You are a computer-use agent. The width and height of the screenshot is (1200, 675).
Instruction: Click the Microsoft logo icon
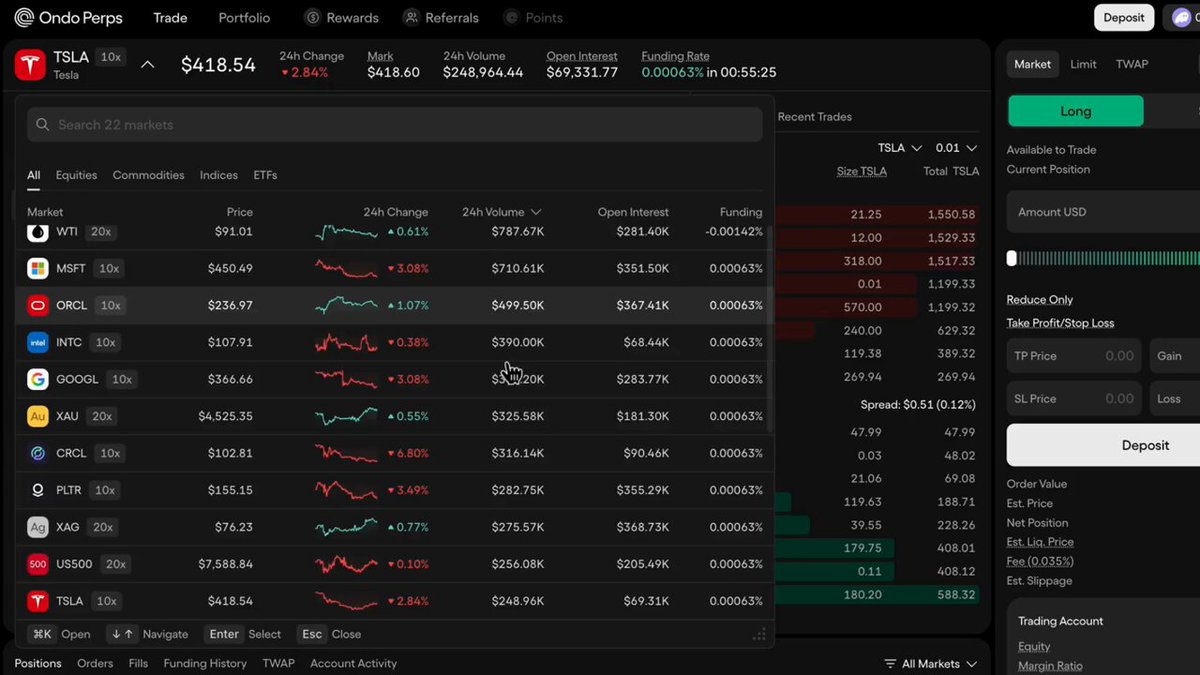click(x=38, y=269)
